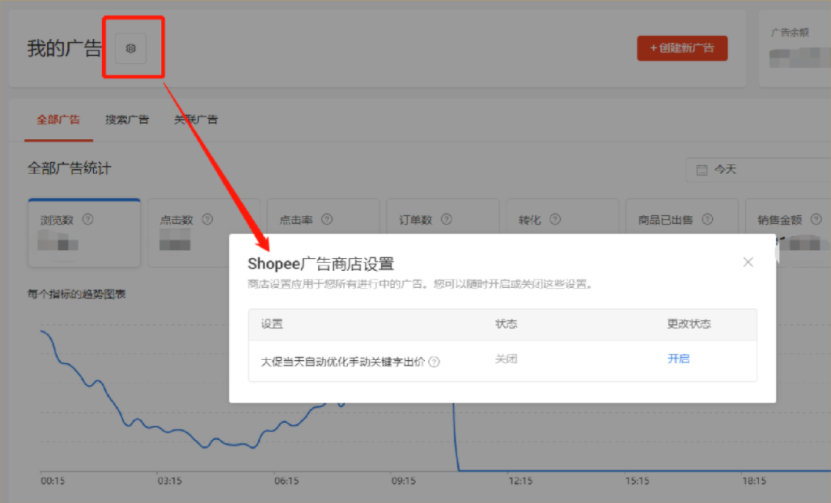The width and height of the screenshot is (831, 503).
Task: Click the 关闭 status text in dialog
Action: (506, 359)
